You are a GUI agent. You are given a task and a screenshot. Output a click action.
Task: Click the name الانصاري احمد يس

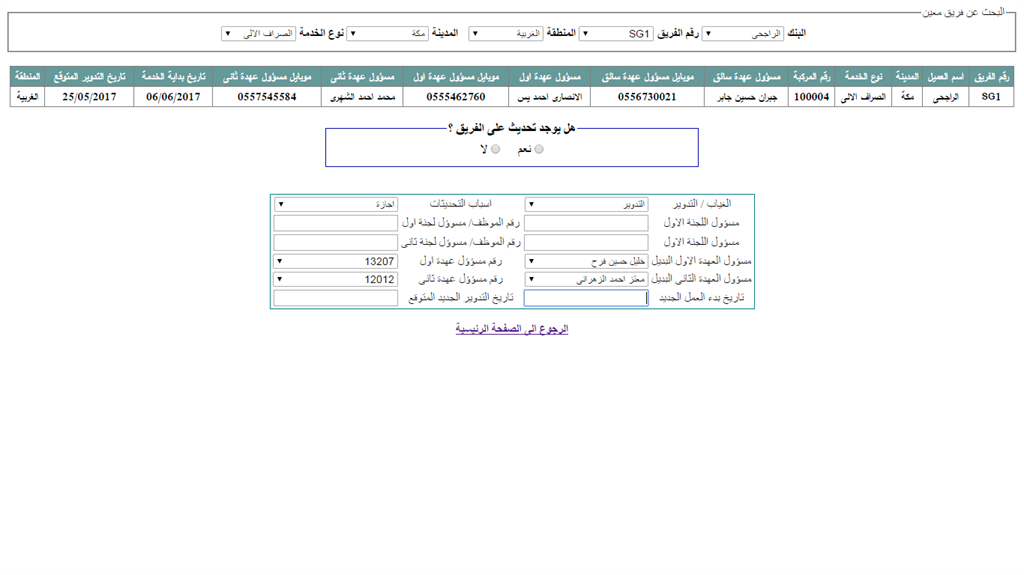(x=549, y=97)
